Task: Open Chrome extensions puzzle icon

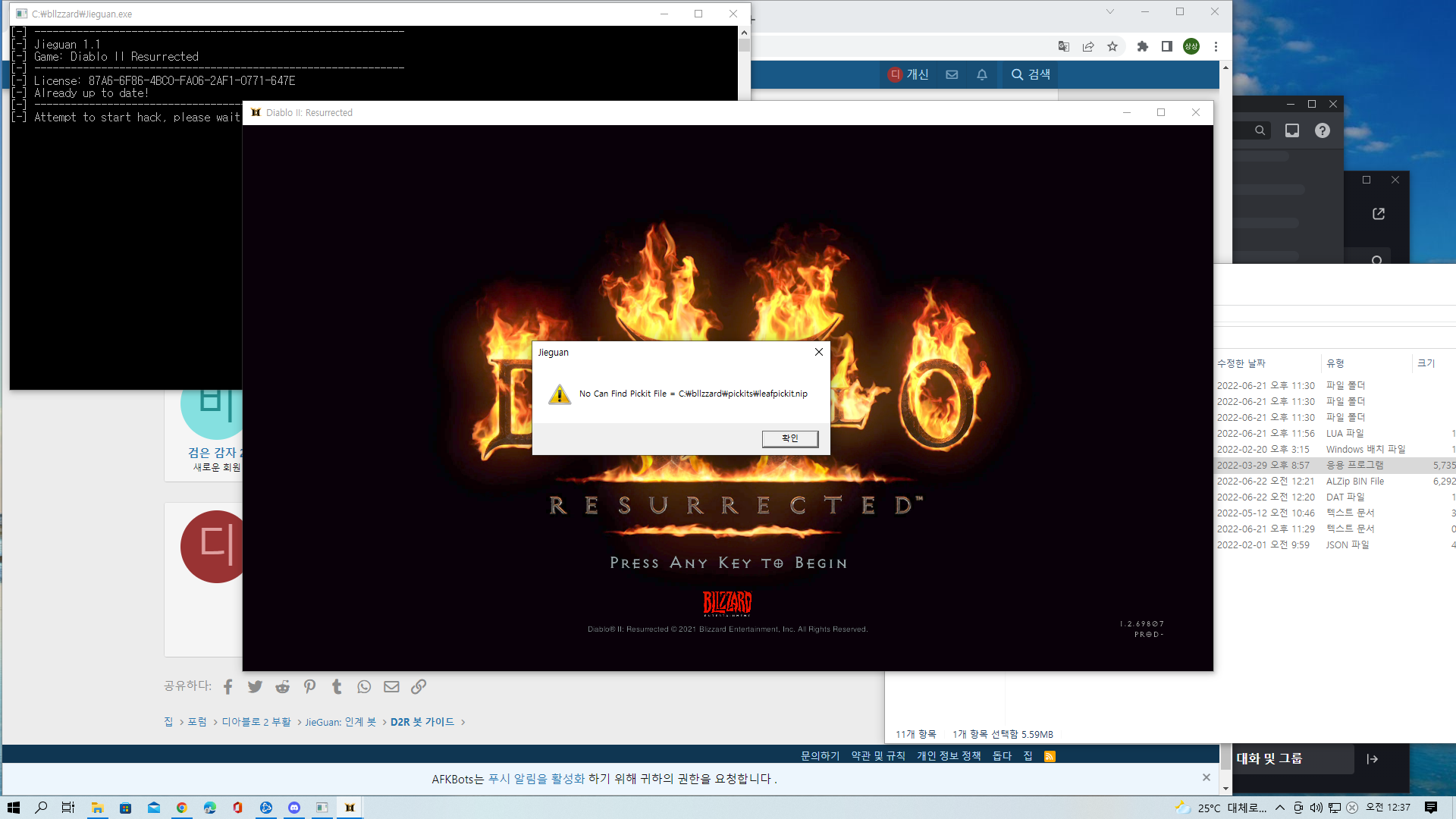Action: (1143, 46)
